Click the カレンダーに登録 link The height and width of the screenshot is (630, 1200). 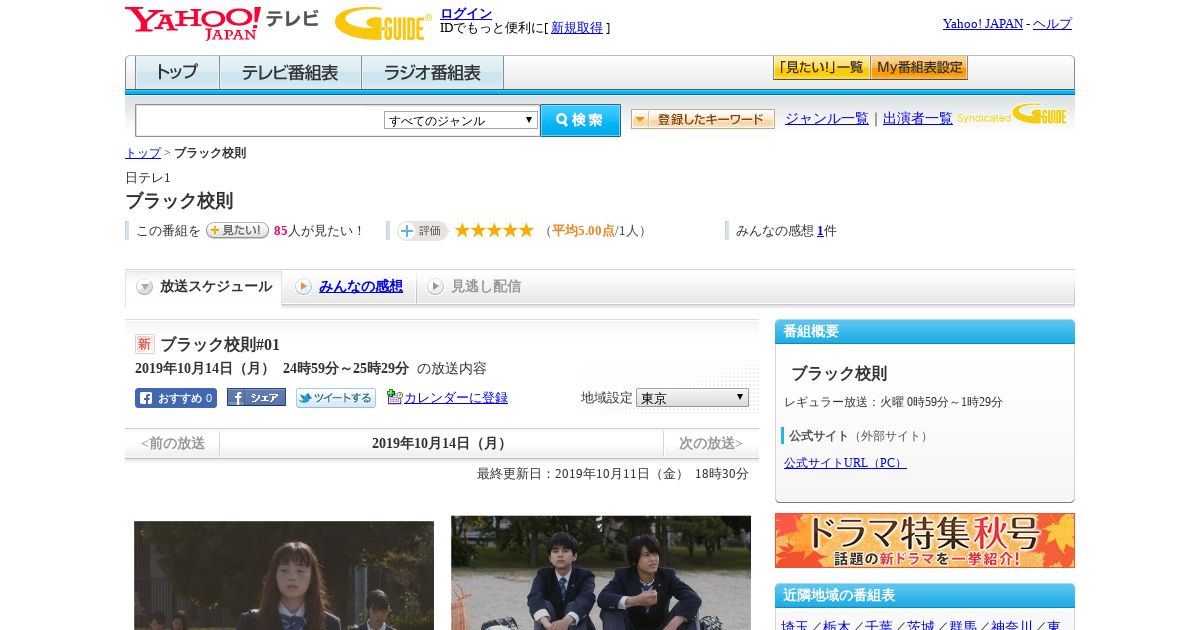[x=456, y=398]
